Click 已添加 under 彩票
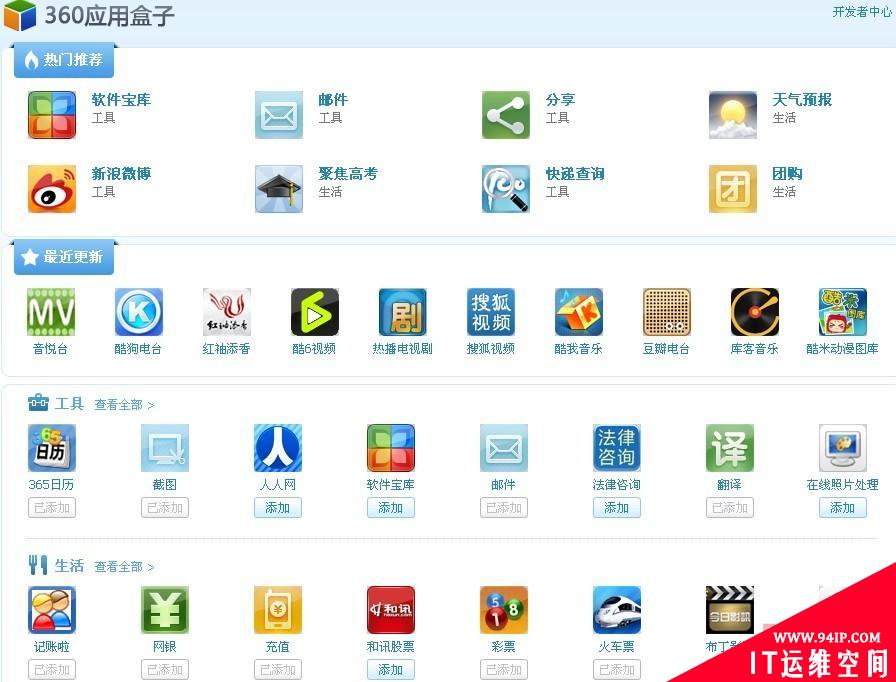This screenshot has height=682, width=896. click(504, 670)
